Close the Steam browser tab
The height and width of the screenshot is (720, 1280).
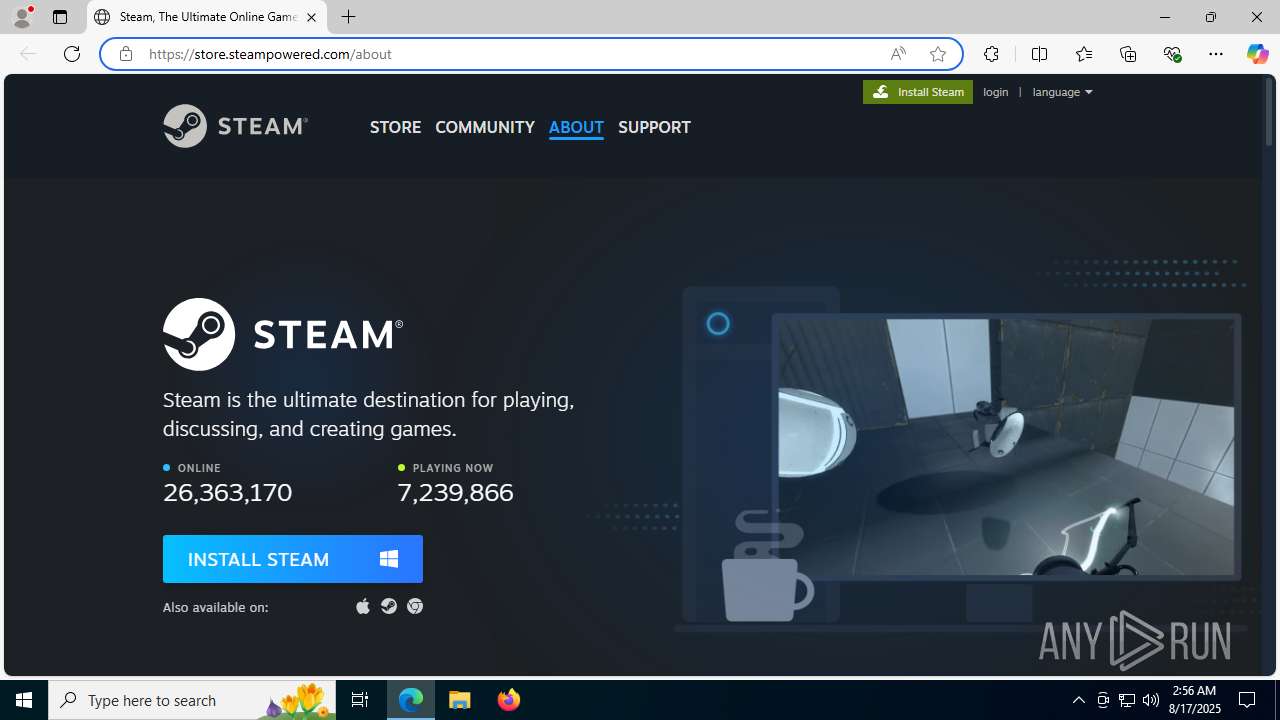click(x=311, y=17)
